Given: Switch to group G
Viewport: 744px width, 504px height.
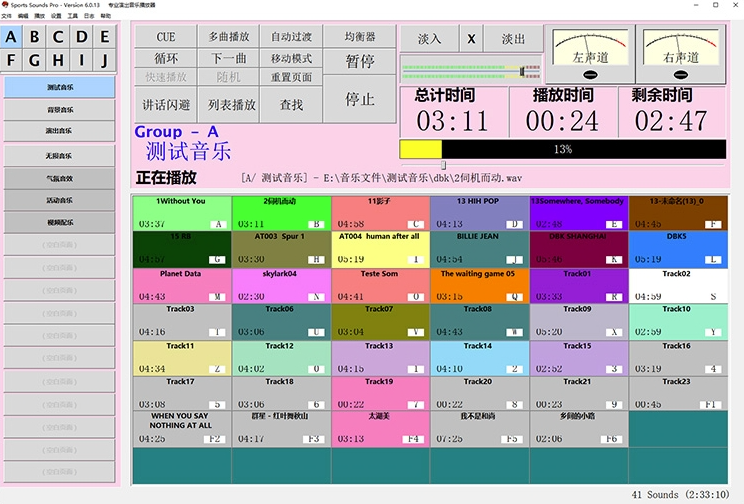Looking at the screenshot, I should click(34, 60).
